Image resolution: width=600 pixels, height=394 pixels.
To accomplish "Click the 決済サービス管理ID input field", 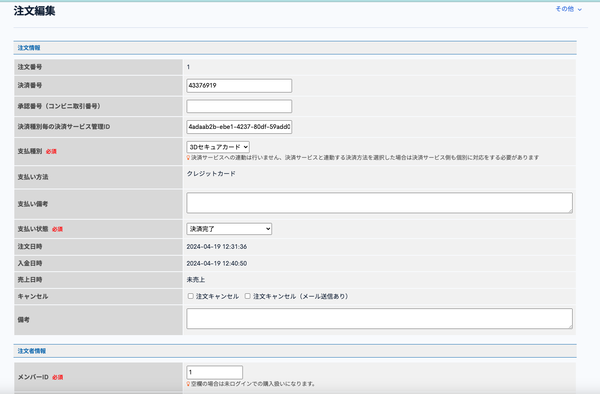I will coord(239,127).
